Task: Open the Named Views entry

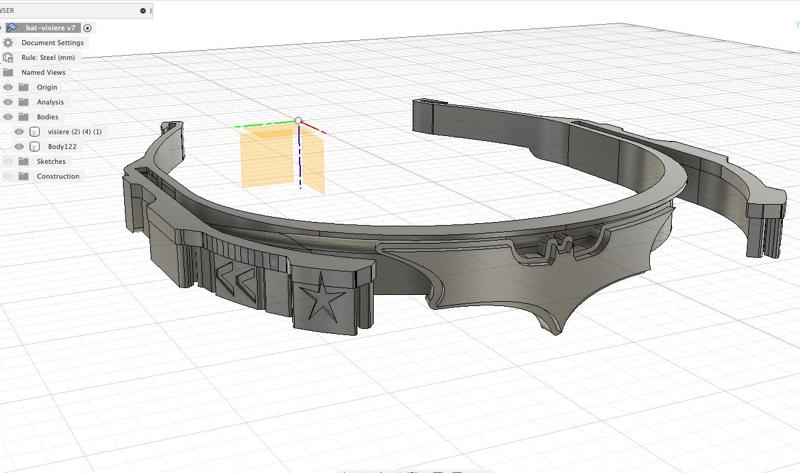Action: click(43, 72)
